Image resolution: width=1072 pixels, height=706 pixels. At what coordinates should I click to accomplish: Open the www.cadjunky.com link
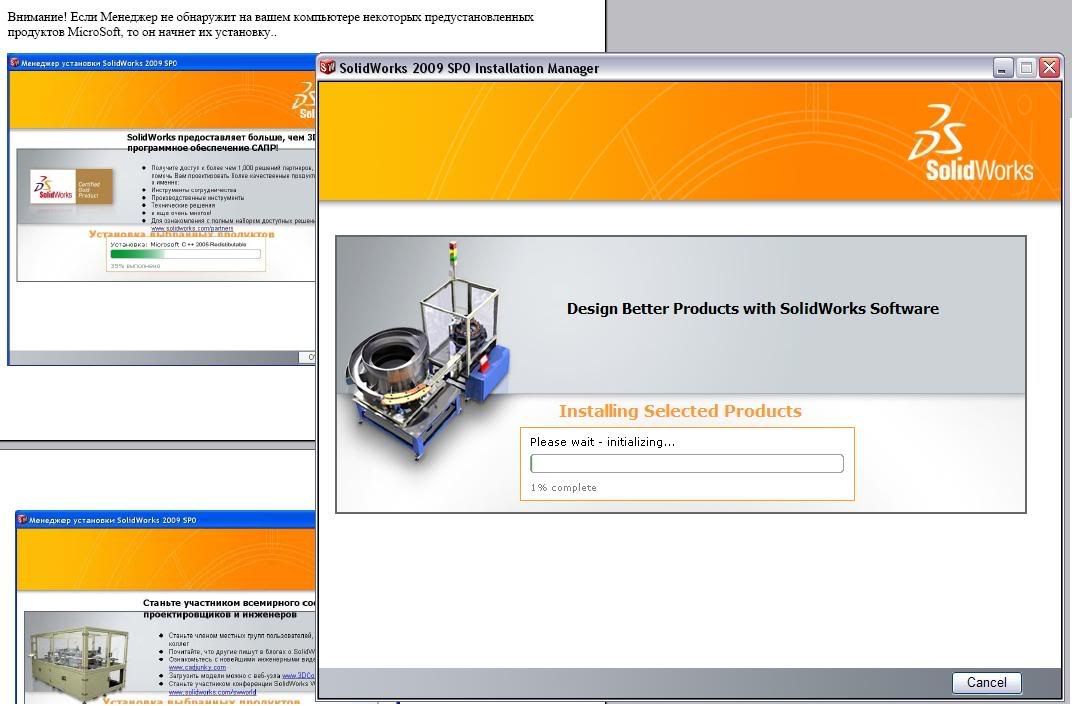pos(197,668)
